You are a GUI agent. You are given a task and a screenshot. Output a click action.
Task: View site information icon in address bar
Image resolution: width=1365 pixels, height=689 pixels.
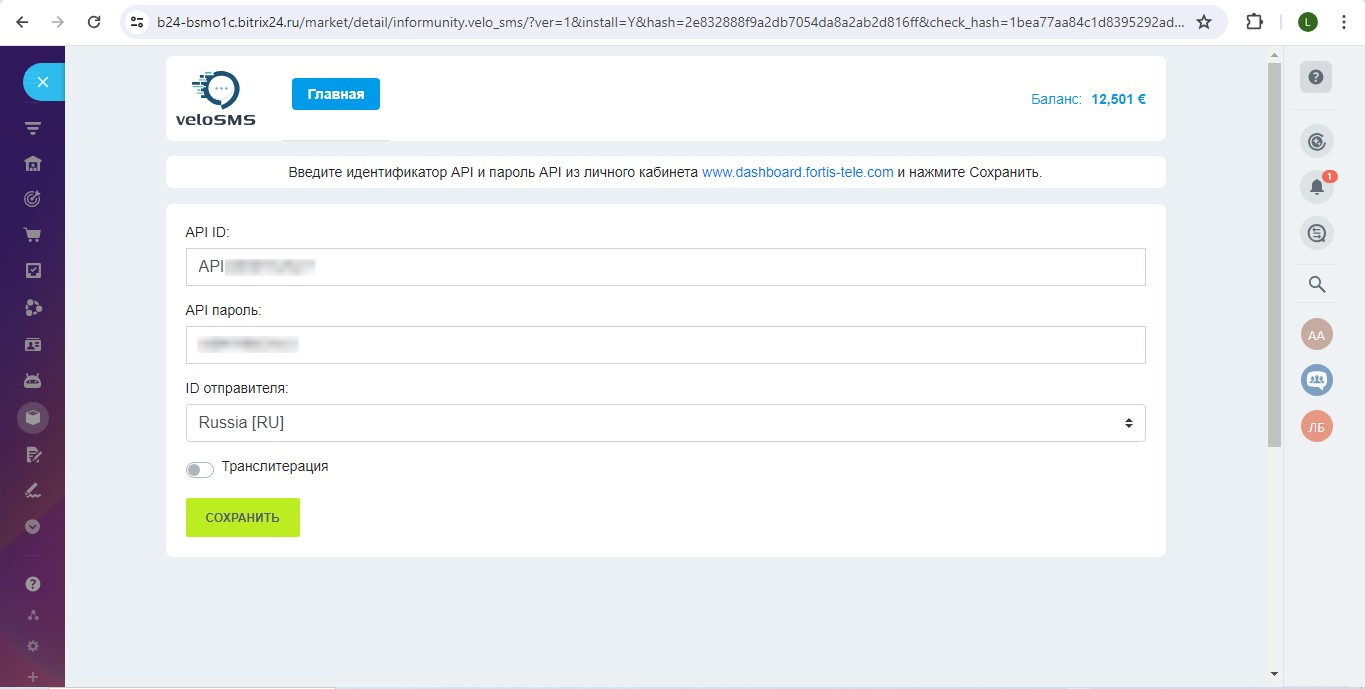click(x=138, y=22)
